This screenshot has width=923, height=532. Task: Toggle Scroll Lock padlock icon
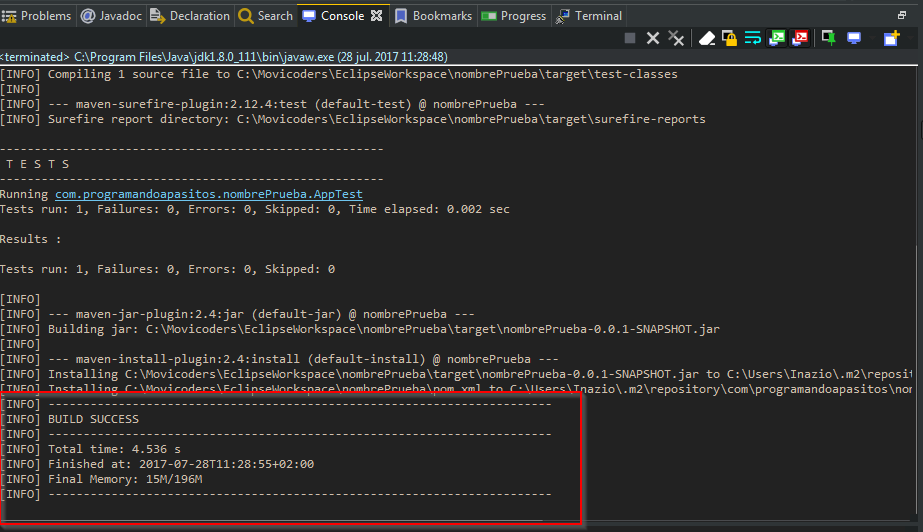[729, 38]
